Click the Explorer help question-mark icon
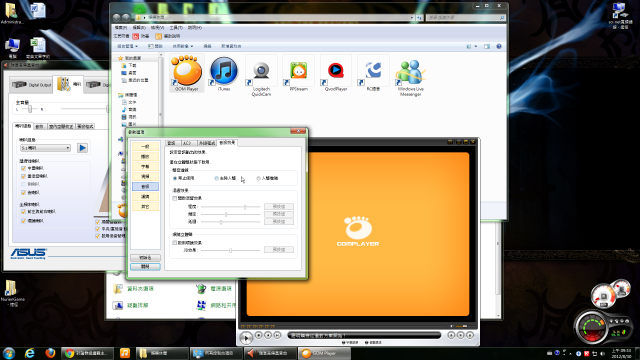This screenshot has height=360, width=640. (x=499, y=47)
